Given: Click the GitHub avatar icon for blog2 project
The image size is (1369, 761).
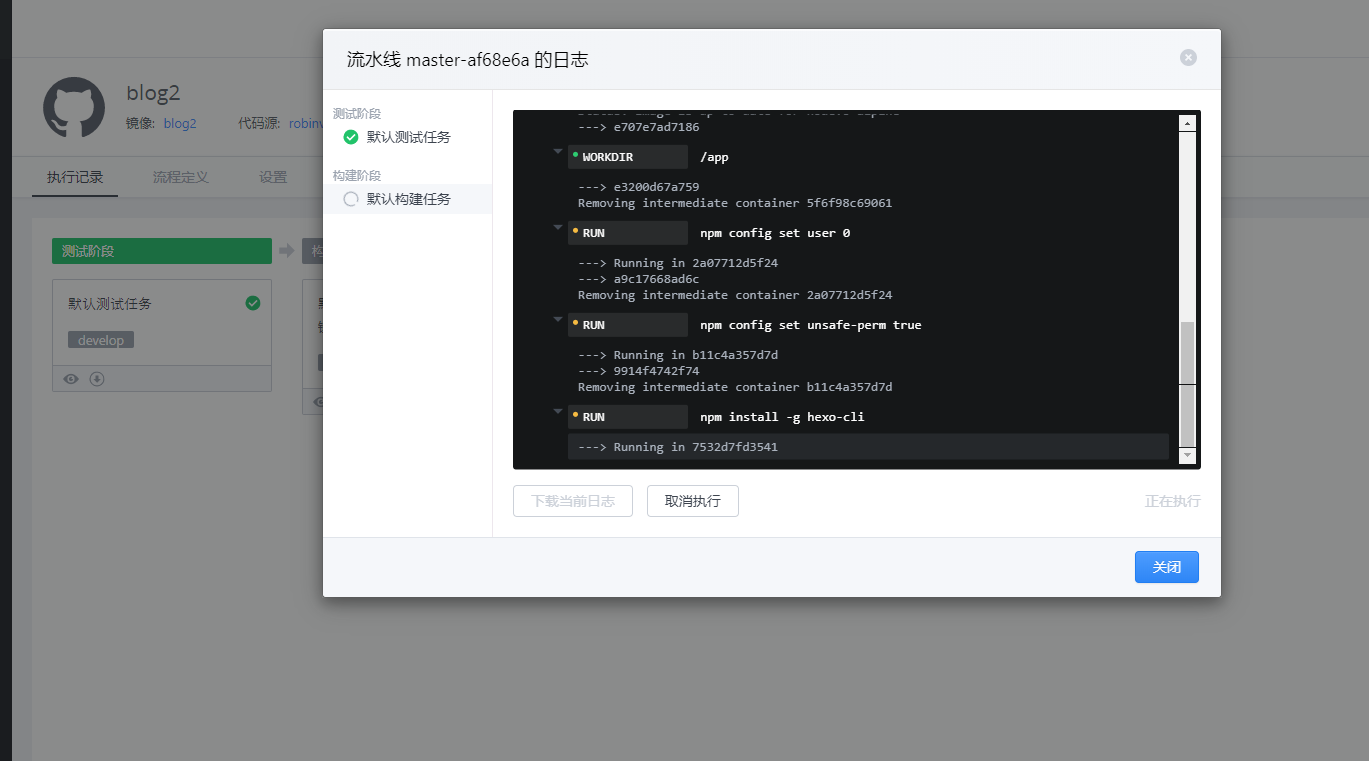Looking at the screenshot, I should pos(73,107).
